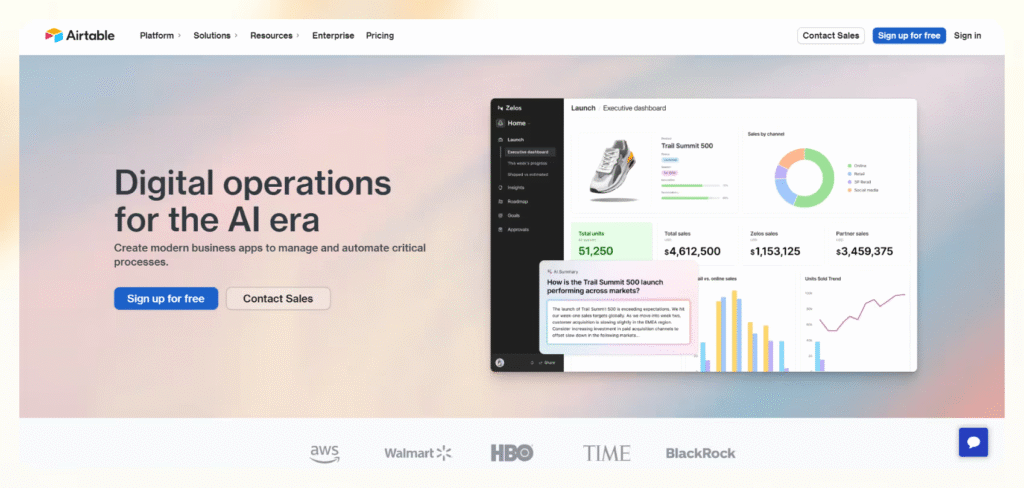This screenshot has width=1024, height=488.
Task: Open the Resources dropdown menu
Action: (275, 35)
